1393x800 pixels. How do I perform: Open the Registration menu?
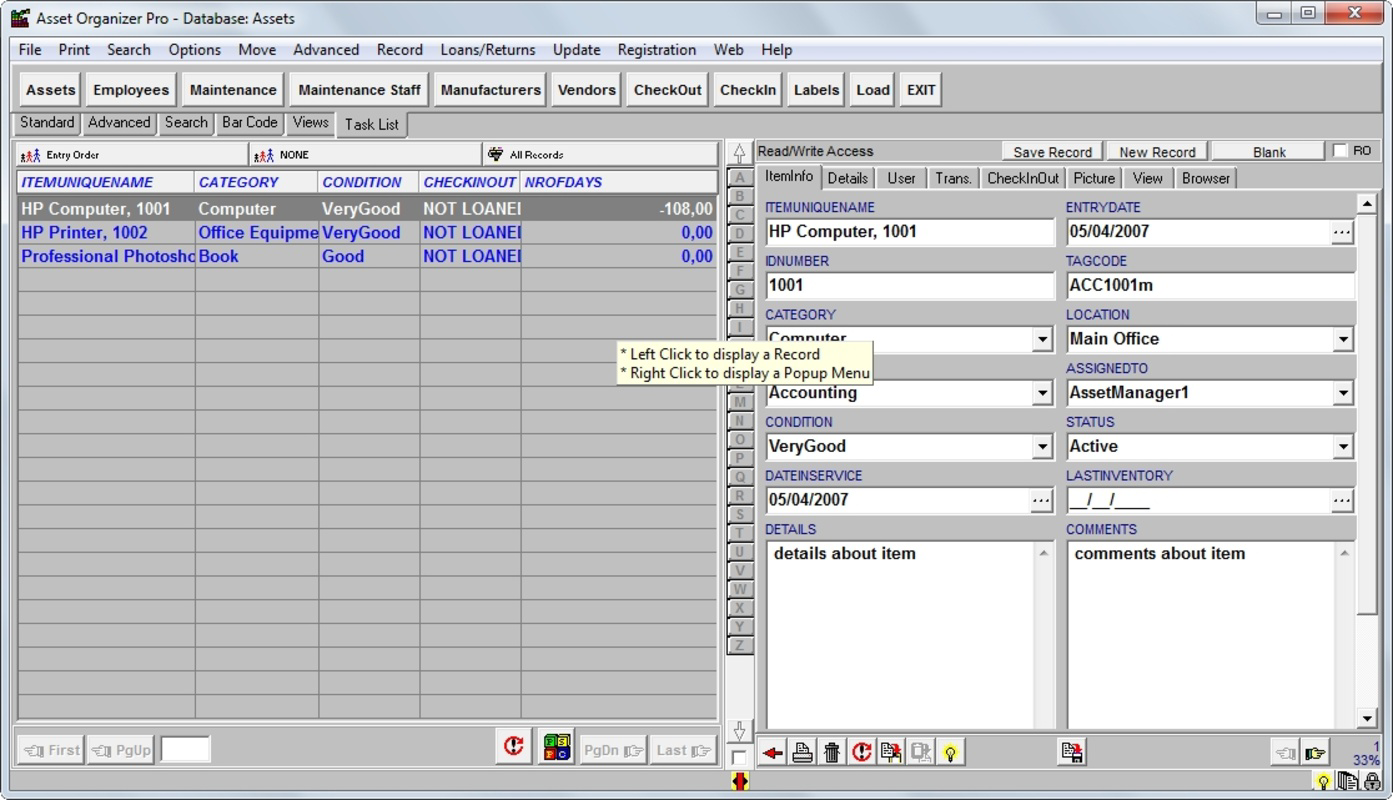tap(657, 50)
